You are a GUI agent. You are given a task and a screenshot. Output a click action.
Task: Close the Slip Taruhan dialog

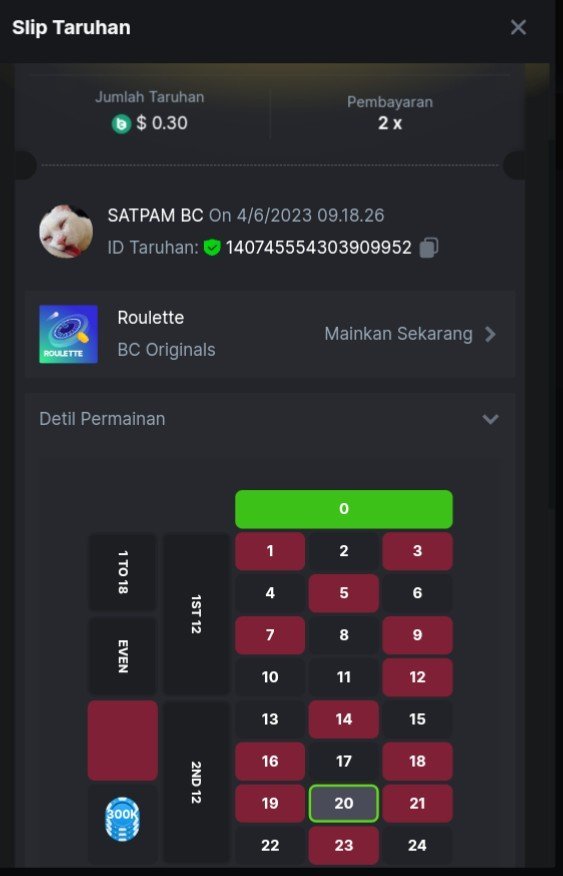tap(518, 27)
